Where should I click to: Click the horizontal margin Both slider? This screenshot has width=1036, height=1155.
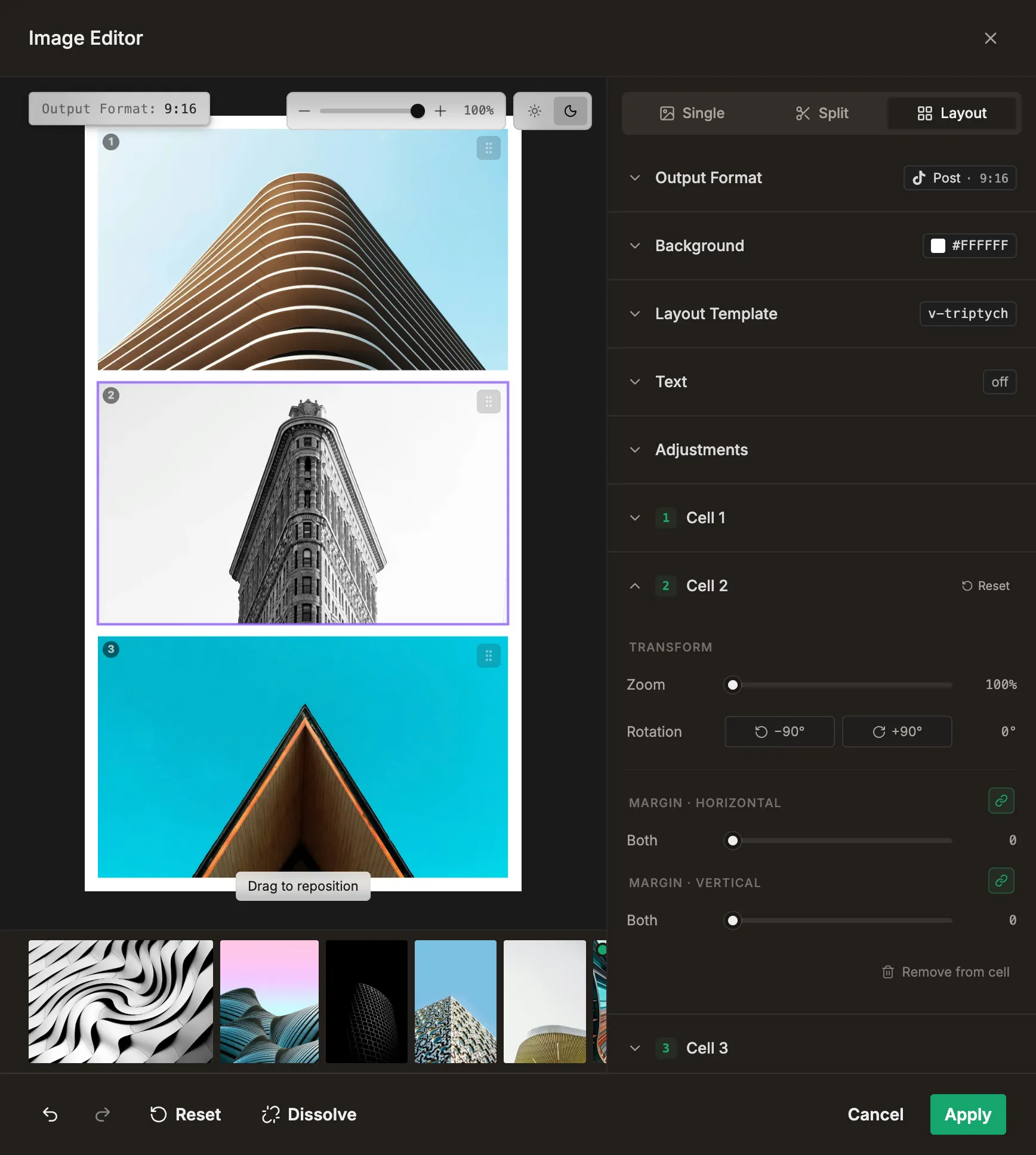click(x=838, y=841)
